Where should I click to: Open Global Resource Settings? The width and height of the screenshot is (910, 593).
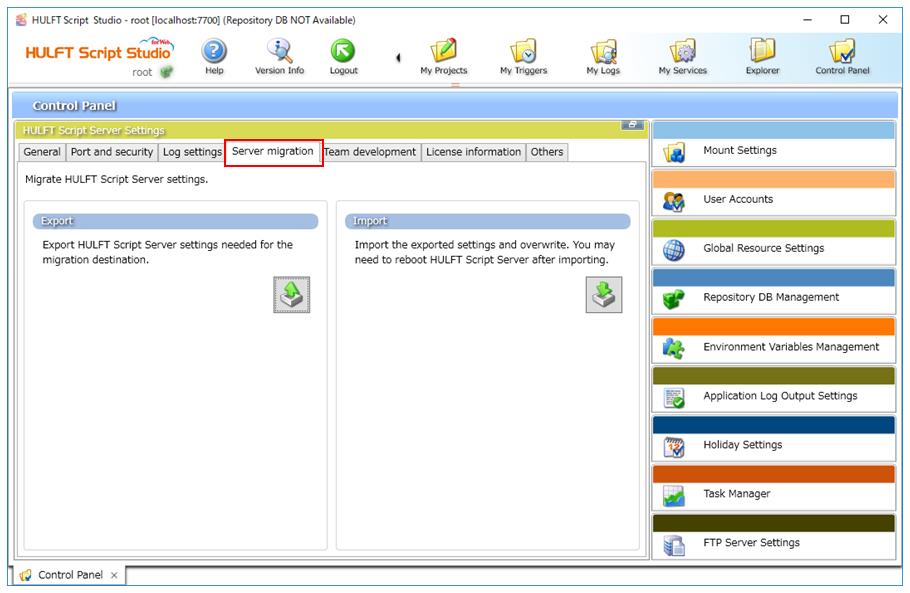click(x=774, y=242)
